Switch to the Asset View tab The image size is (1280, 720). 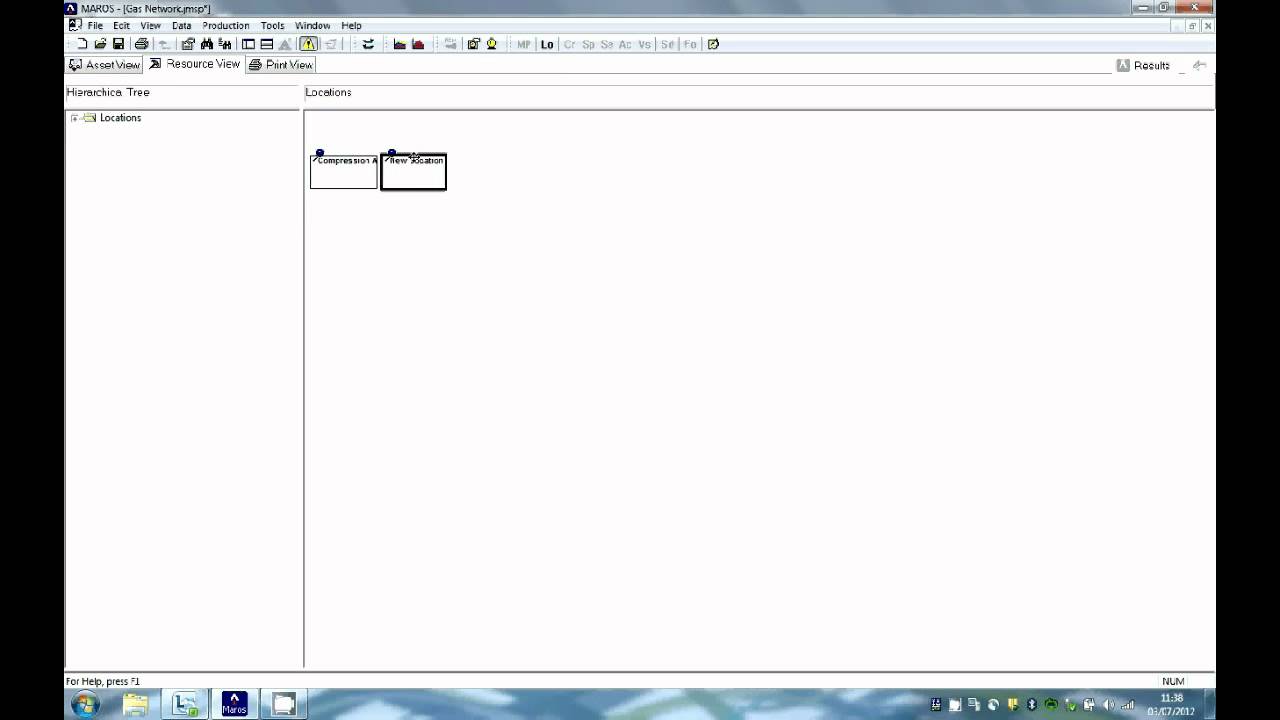104,65
